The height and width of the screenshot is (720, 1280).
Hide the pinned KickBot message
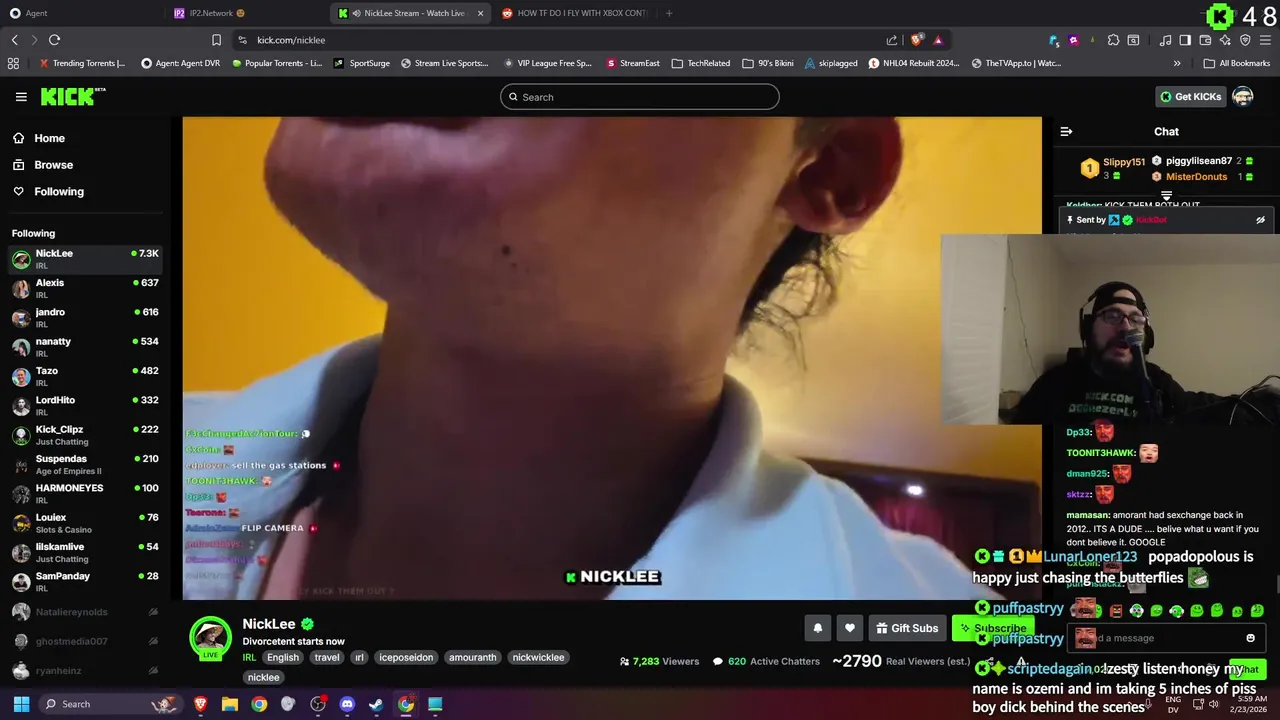tap(1260, 220)
